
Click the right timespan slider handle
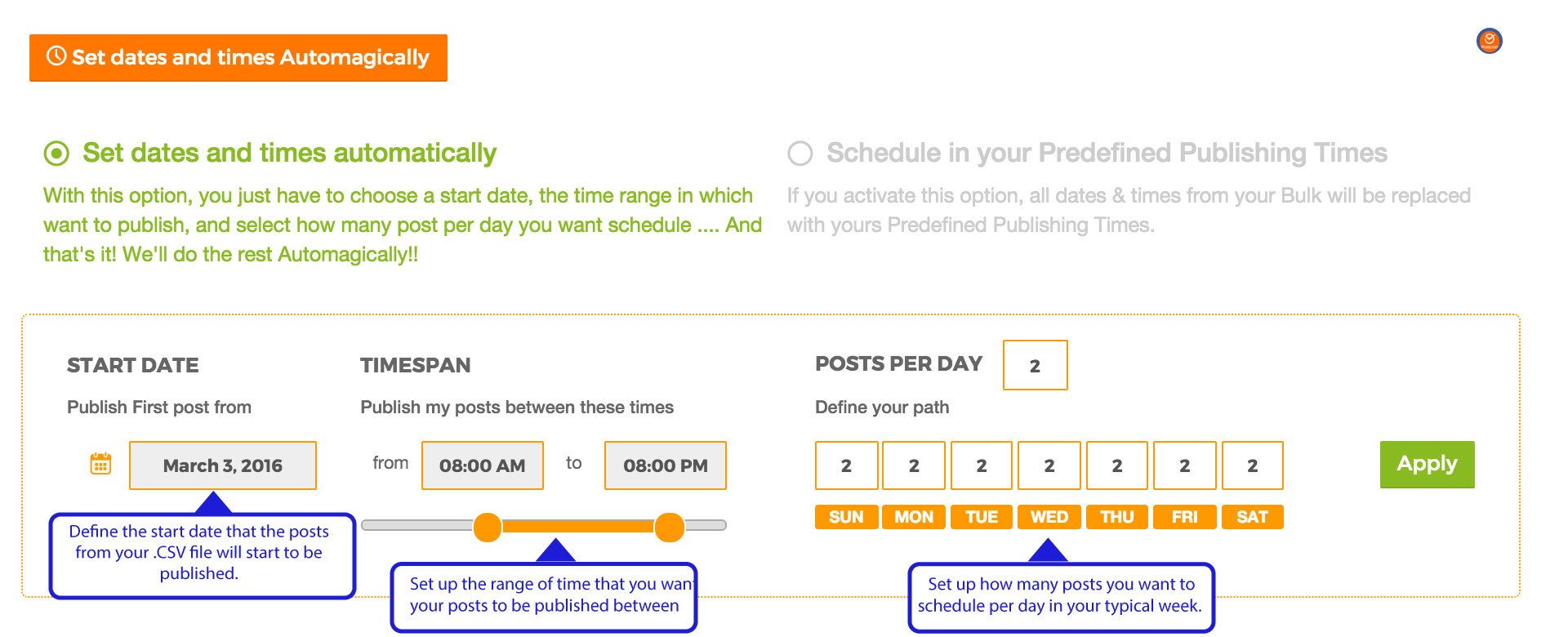pyautogui.click(x=669, y=527)
